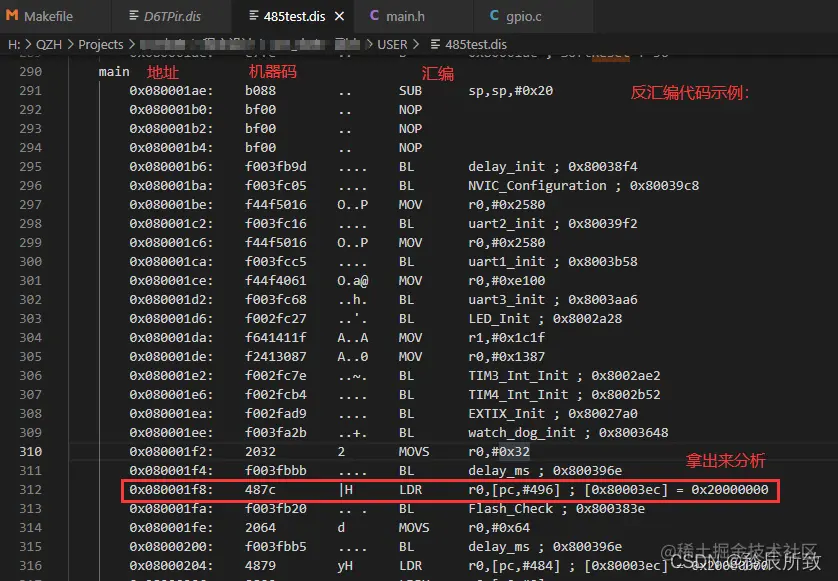Viewport: 838px width, 581px height.
Task: Click machine code 487c
Action: (260, 490)
